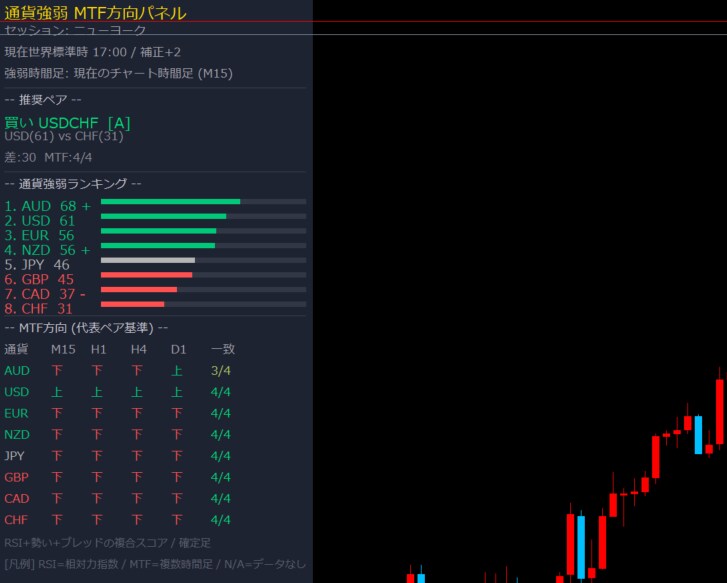
Task: Click JPY in the MTF direction table
Action: click(x=14, y=456)
